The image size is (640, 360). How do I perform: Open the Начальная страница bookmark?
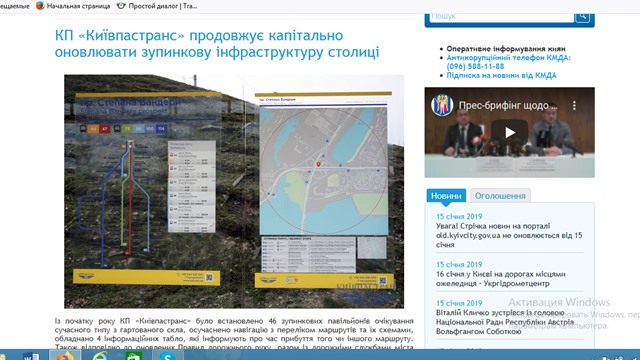[73, 6]
